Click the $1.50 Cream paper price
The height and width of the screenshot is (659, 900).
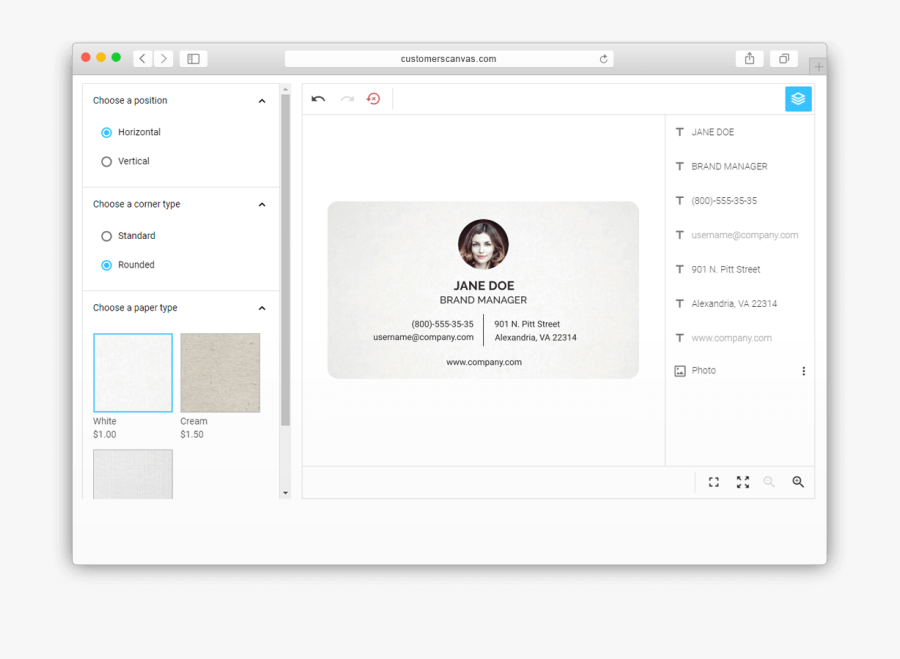coord(192,435)
